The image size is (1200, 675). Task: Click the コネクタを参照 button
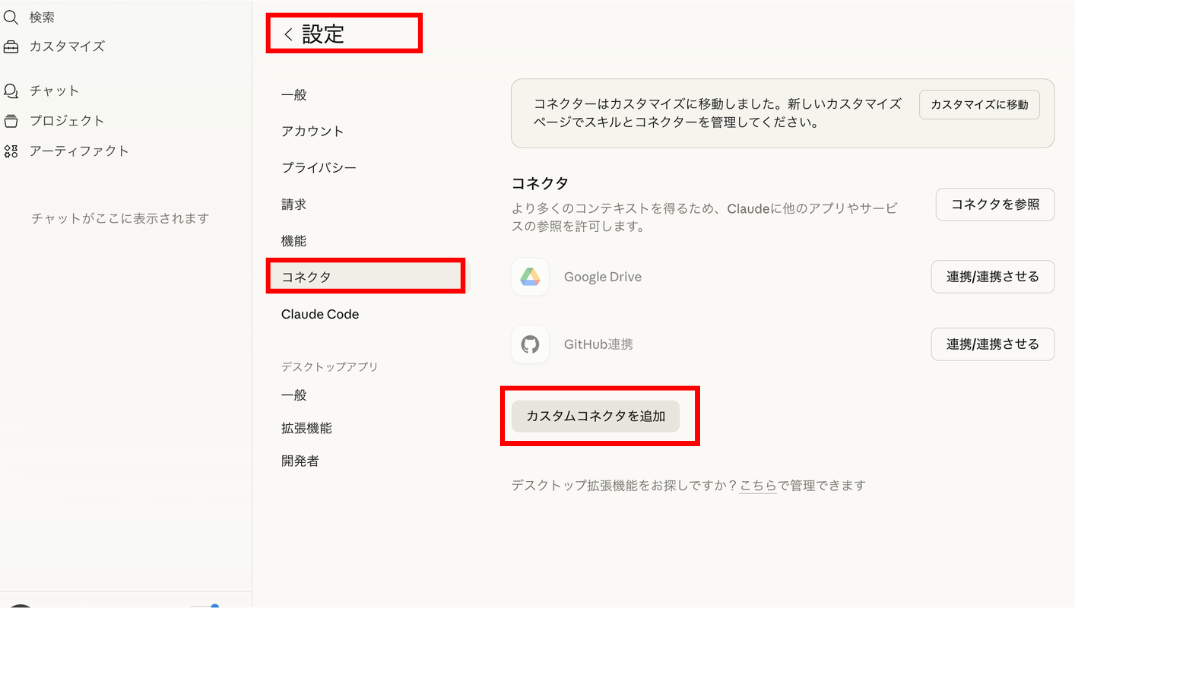pos(994,204)
